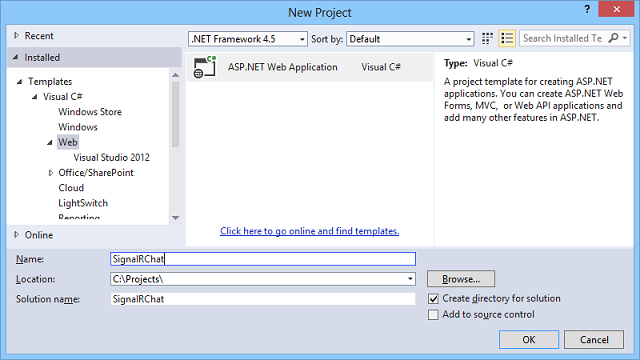The height and width of the screenshot is (360, 640).
Task: Open the Location path dropdown
Action: click(410, 279)
